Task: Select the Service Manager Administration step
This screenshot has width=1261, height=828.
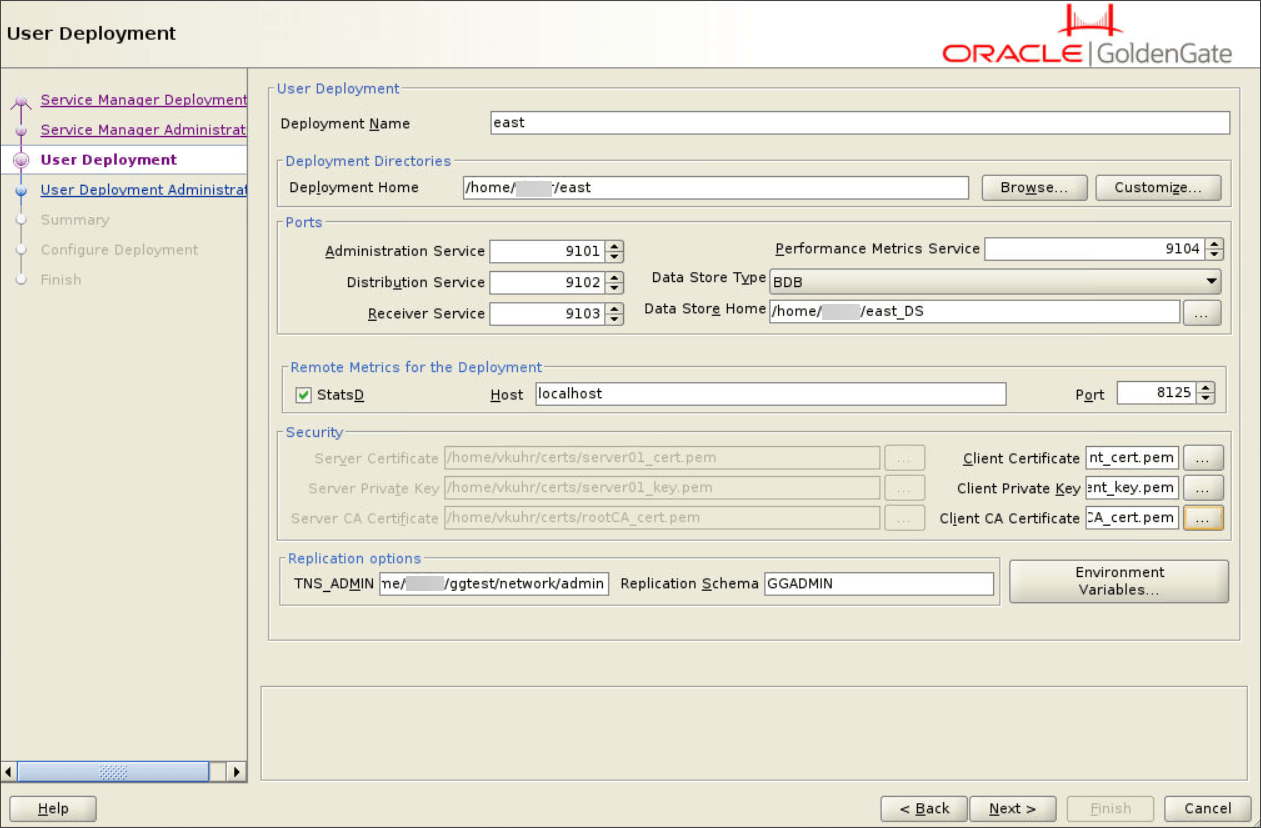Action: point(142,129)
